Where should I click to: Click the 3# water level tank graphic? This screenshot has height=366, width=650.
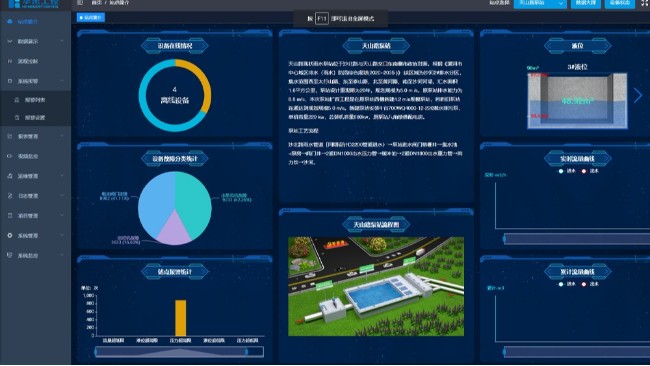coord(577,101)
